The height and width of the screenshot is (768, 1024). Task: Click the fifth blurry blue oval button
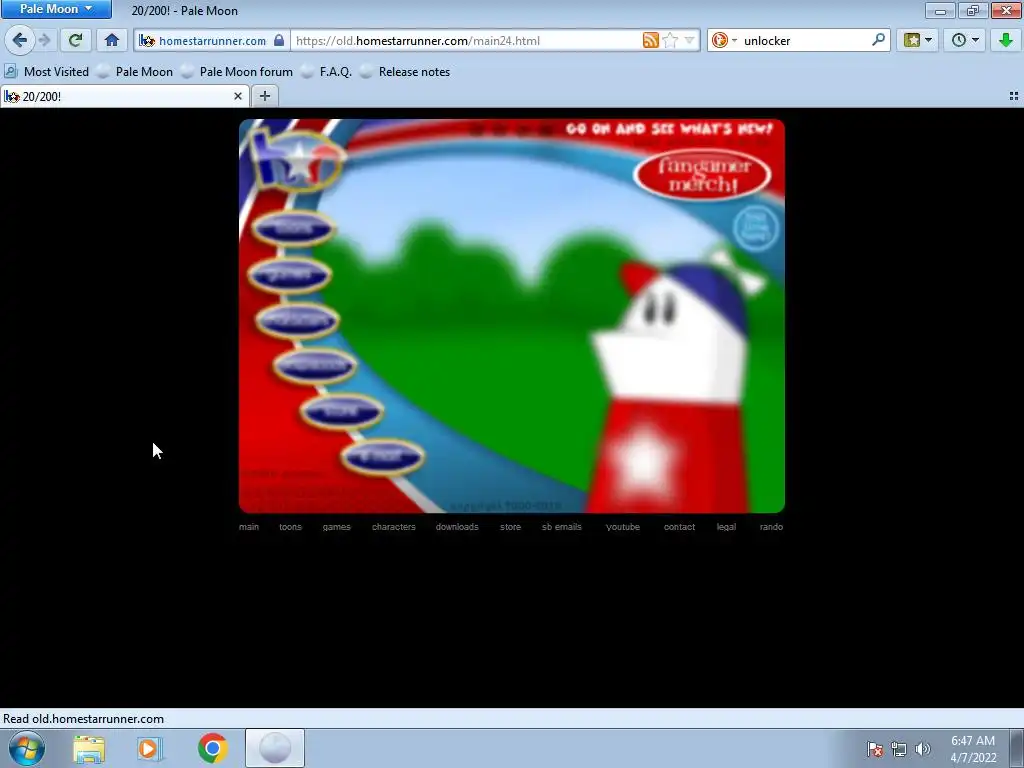(342, 411)
